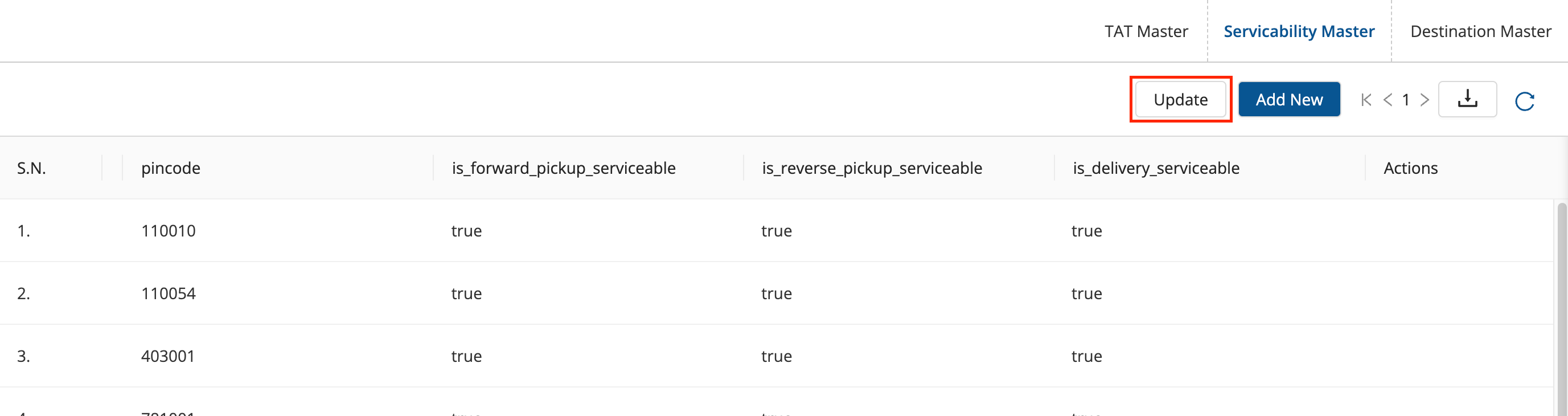Image resolution: width=1568 pixels, height=416 pixels.
Task: Click the is_reverse_pickup_serviceable column header
Action: (872, 168)
